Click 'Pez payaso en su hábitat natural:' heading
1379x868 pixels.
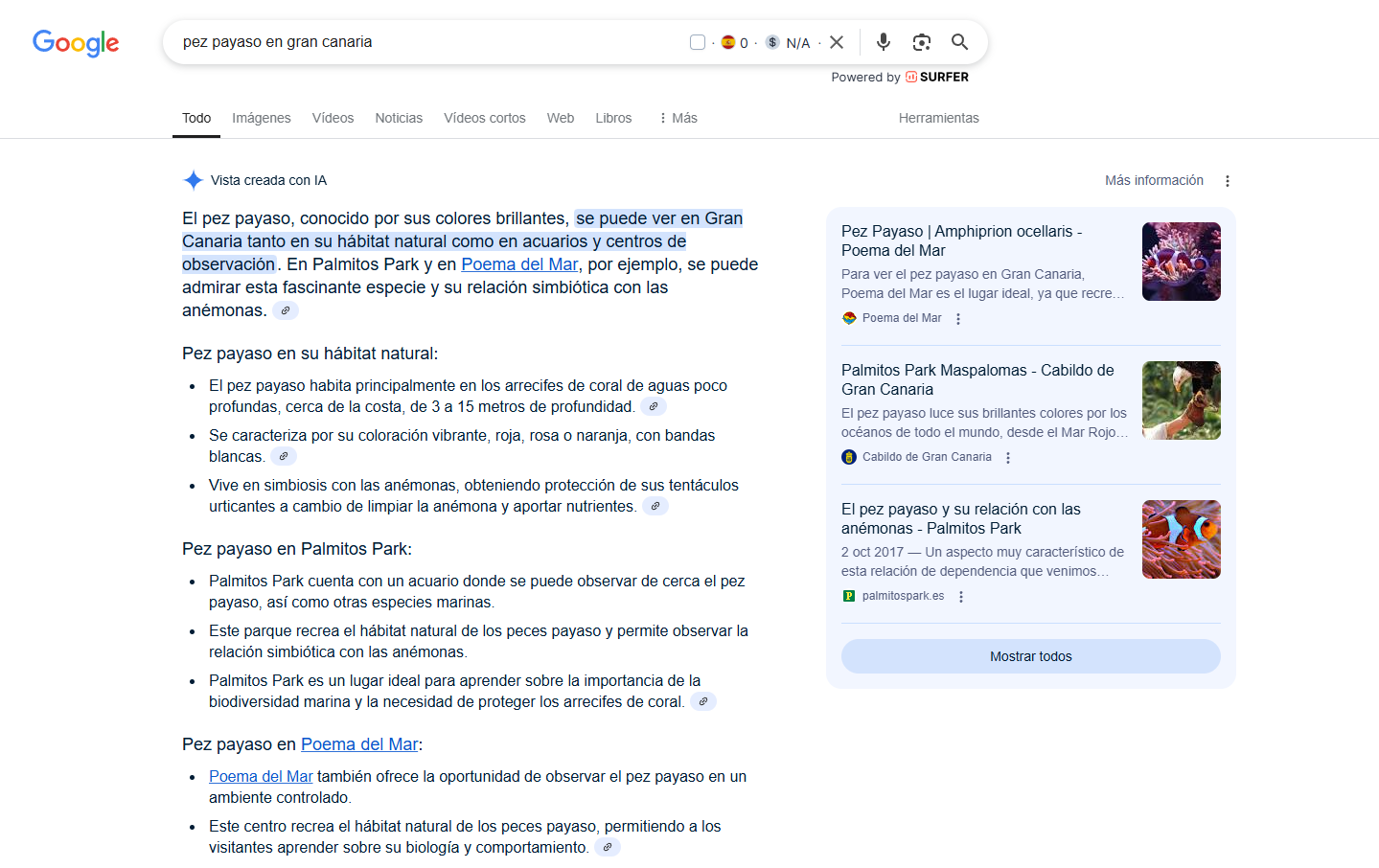click(x=310, y=354)
